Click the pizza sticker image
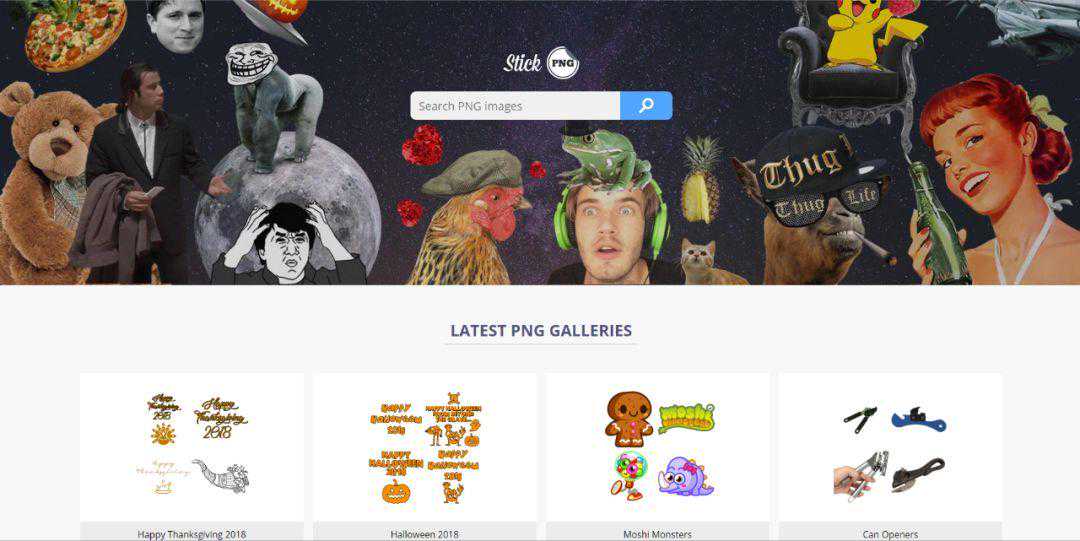The width and height of the screenshot is (1080, 541). 74,33
